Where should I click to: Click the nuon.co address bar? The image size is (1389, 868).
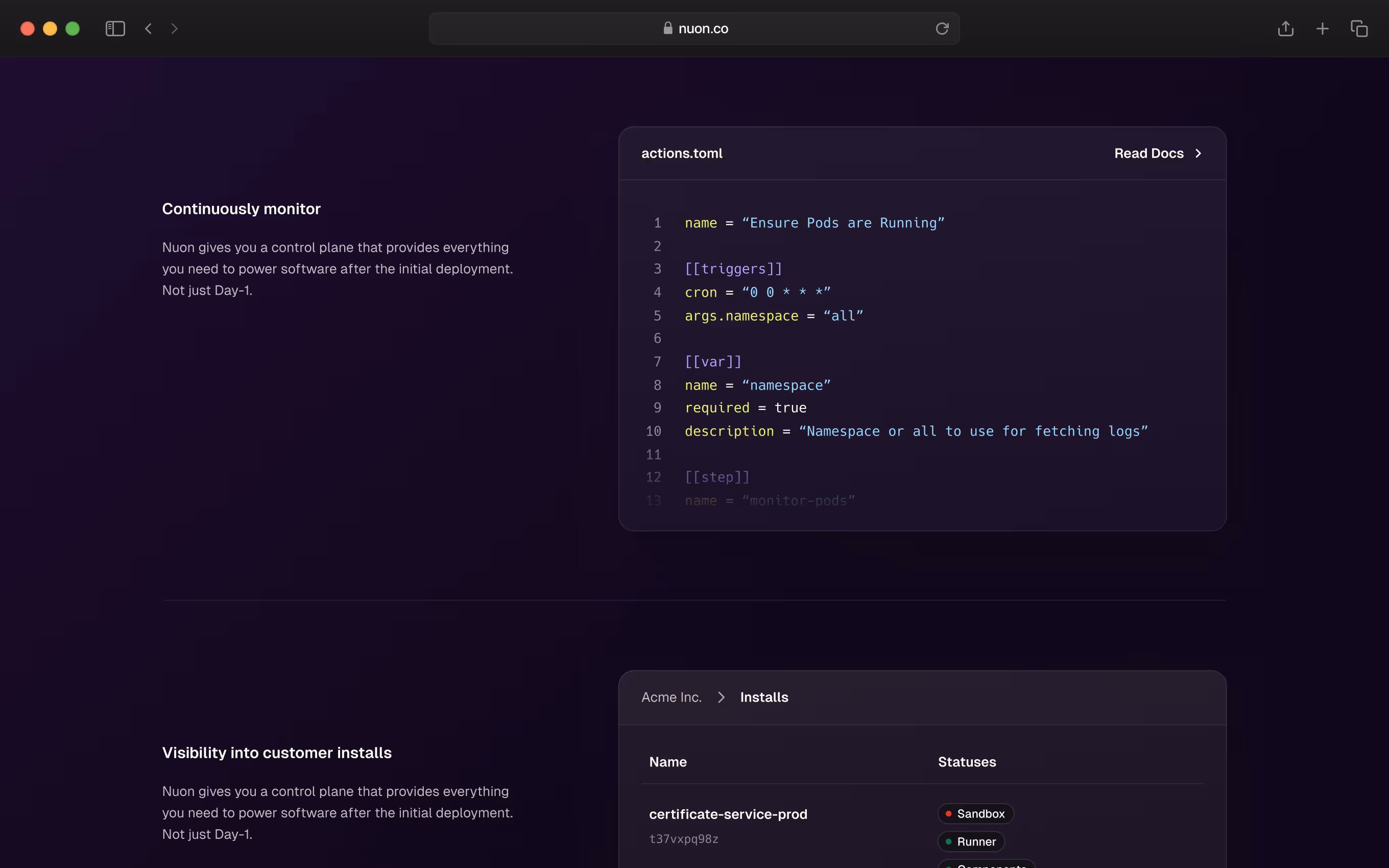(x=694, y=29)
